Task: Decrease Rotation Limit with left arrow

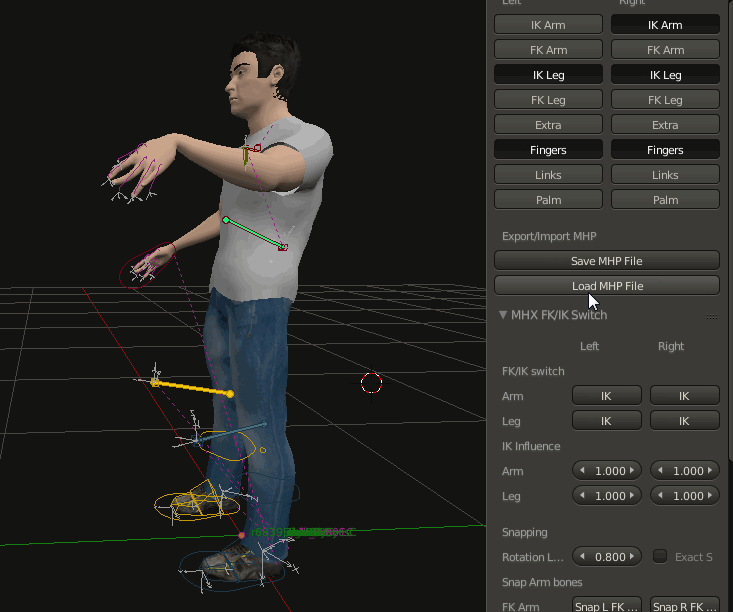Action: pos(582,556)
